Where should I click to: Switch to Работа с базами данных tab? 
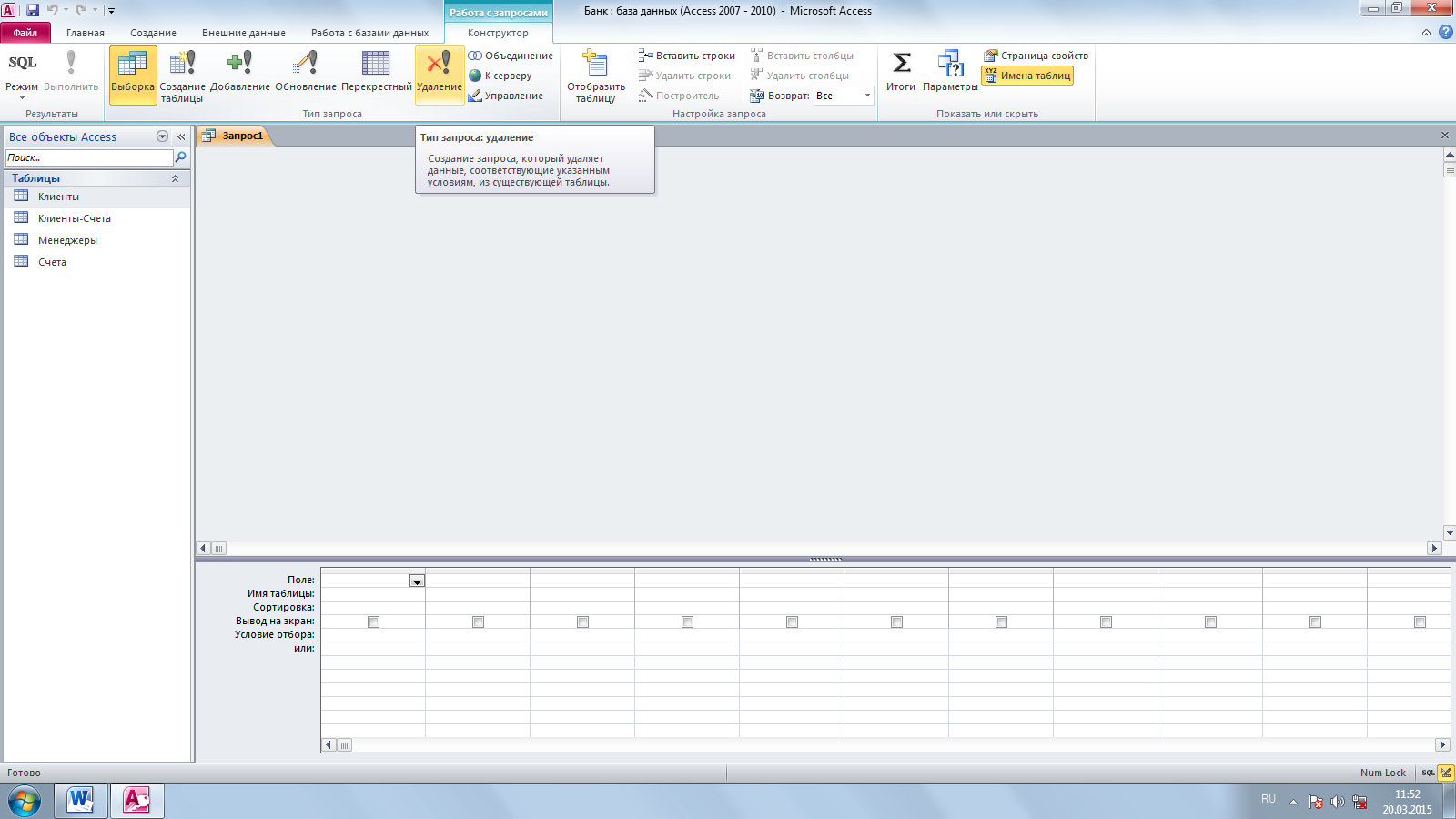coord(369,33)
